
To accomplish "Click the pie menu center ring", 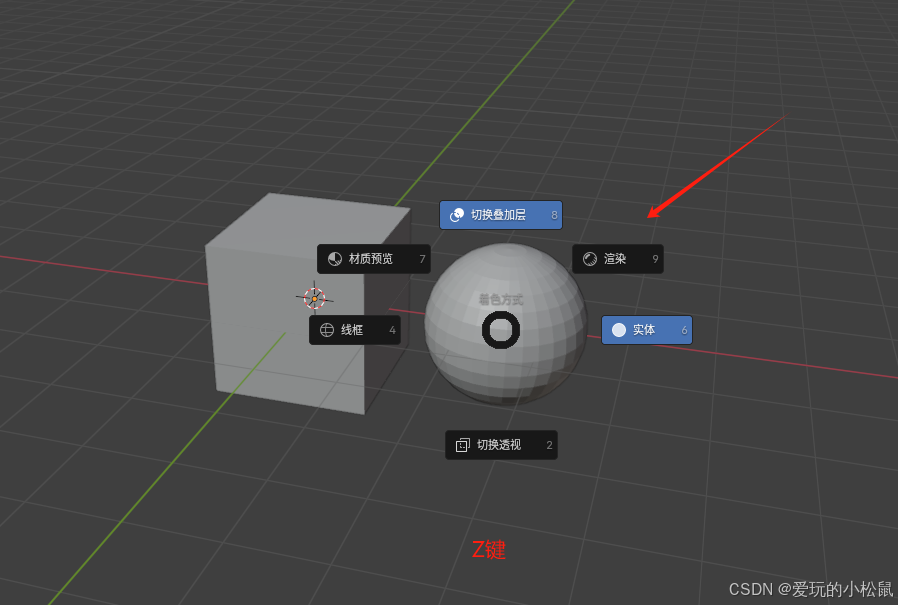I will pos(501,330).
